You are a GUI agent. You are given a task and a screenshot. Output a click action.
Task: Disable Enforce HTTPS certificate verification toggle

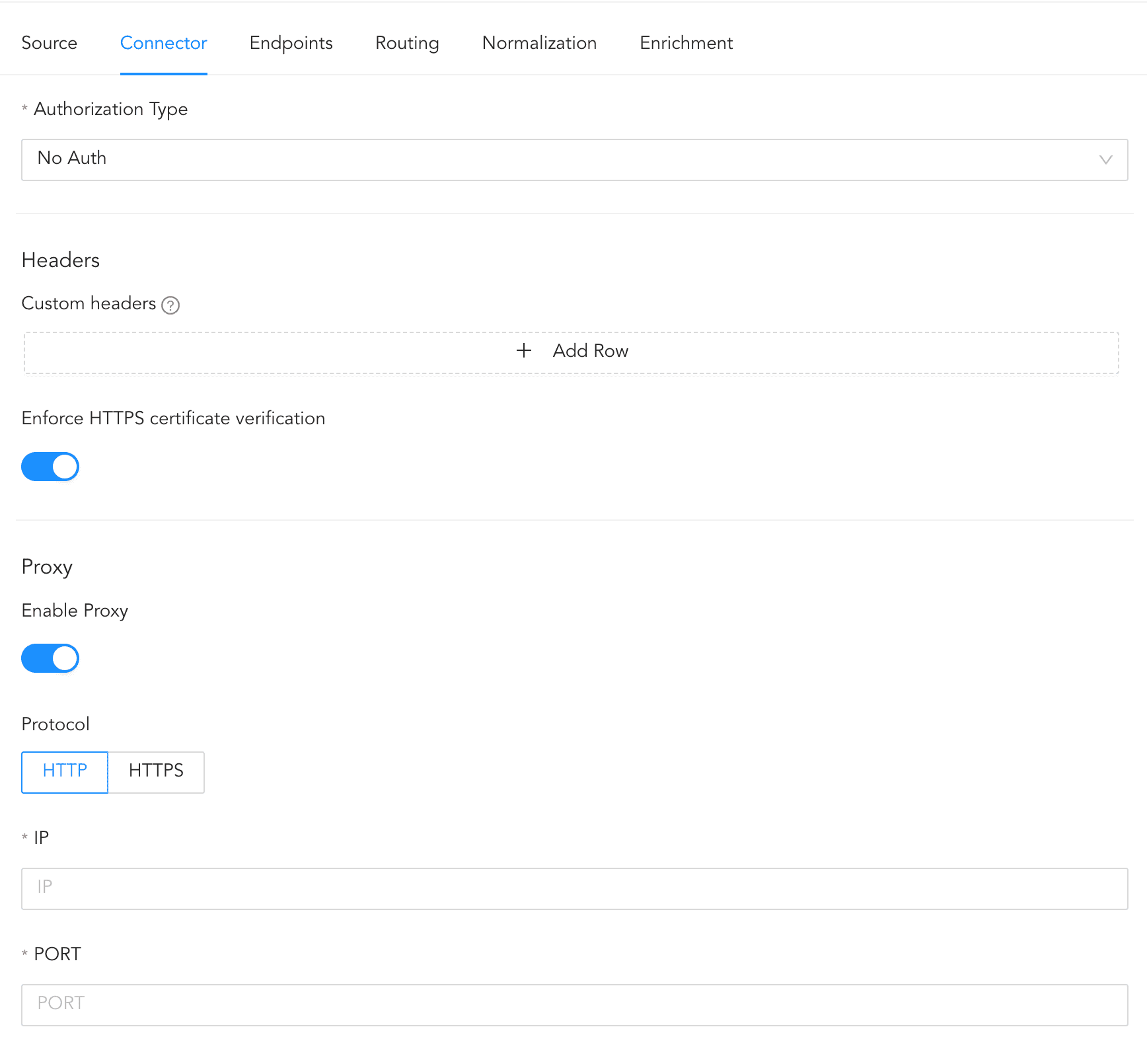(x=50, y=467)
